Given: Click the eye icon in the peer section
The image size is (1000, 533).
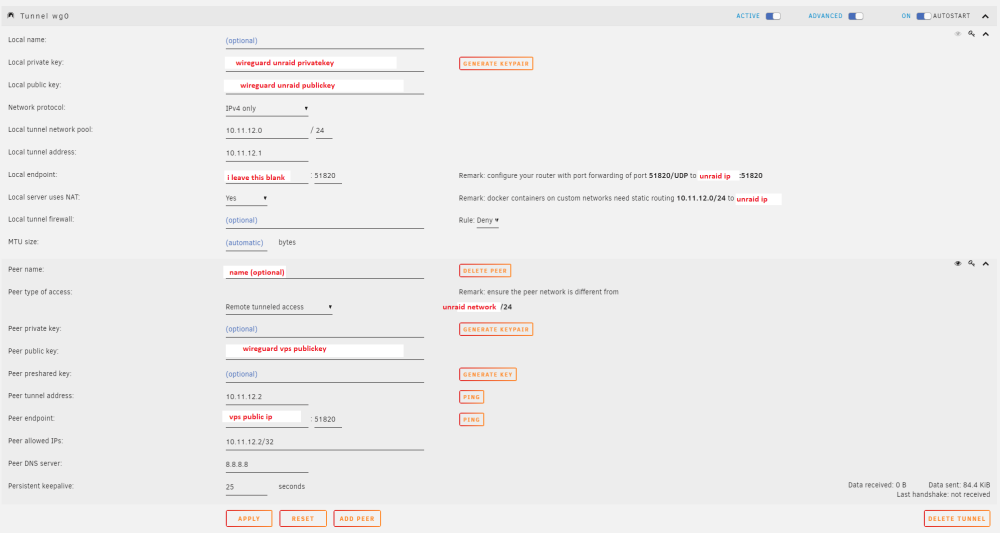Looking at the screenshot, I should [x=957, y=263].
